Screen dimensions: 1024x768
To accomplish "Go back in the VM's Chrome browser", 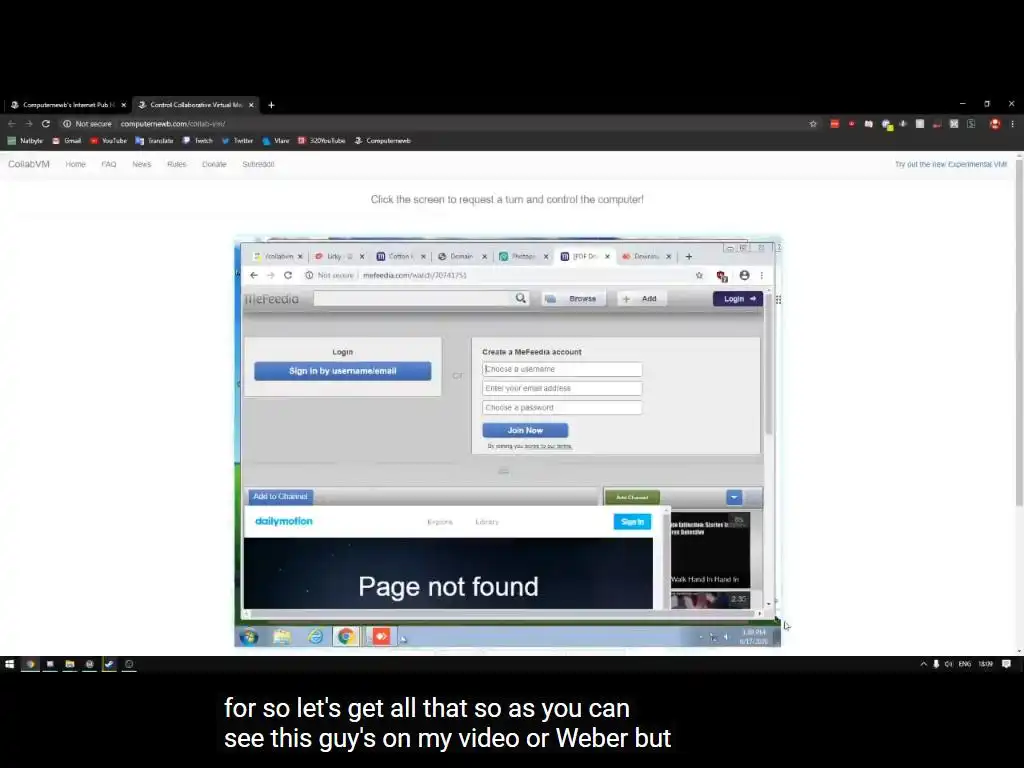I will (254, 276).
